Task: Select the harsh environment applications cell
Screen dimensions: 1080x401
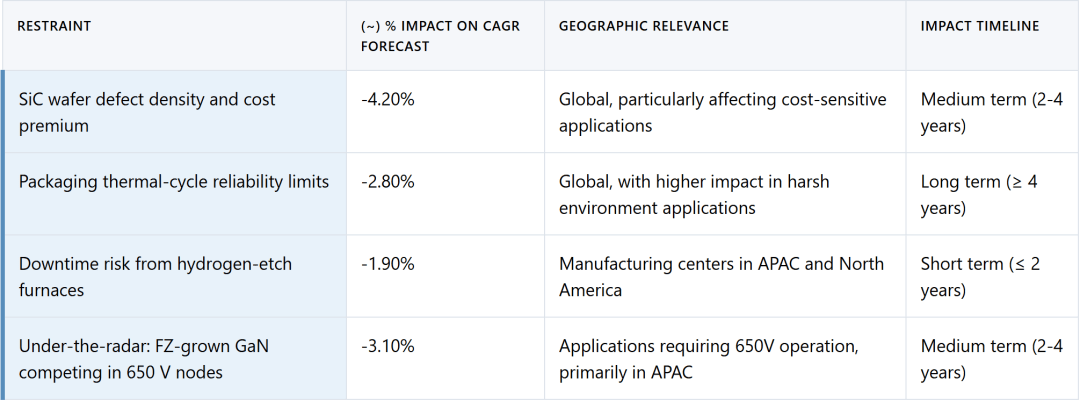Action: (694, 195)
